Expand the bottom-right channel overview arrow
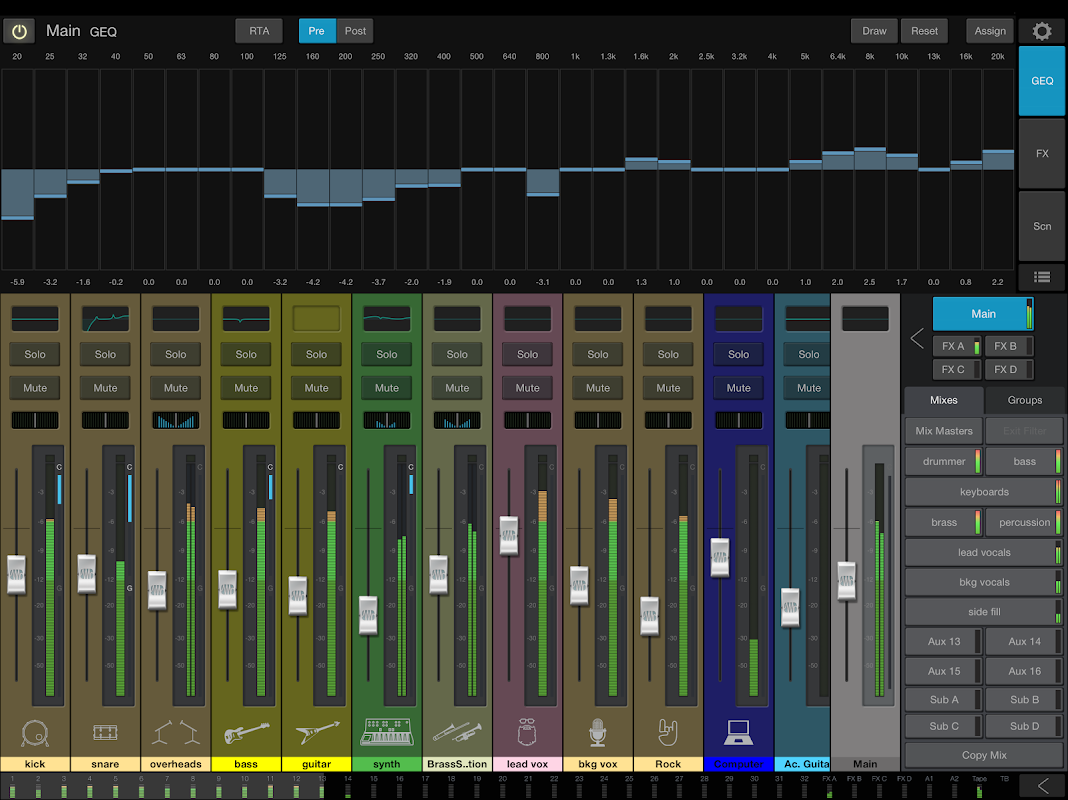The height and width of the screenshot is (800, 1068). click(x=1043, y=785)
